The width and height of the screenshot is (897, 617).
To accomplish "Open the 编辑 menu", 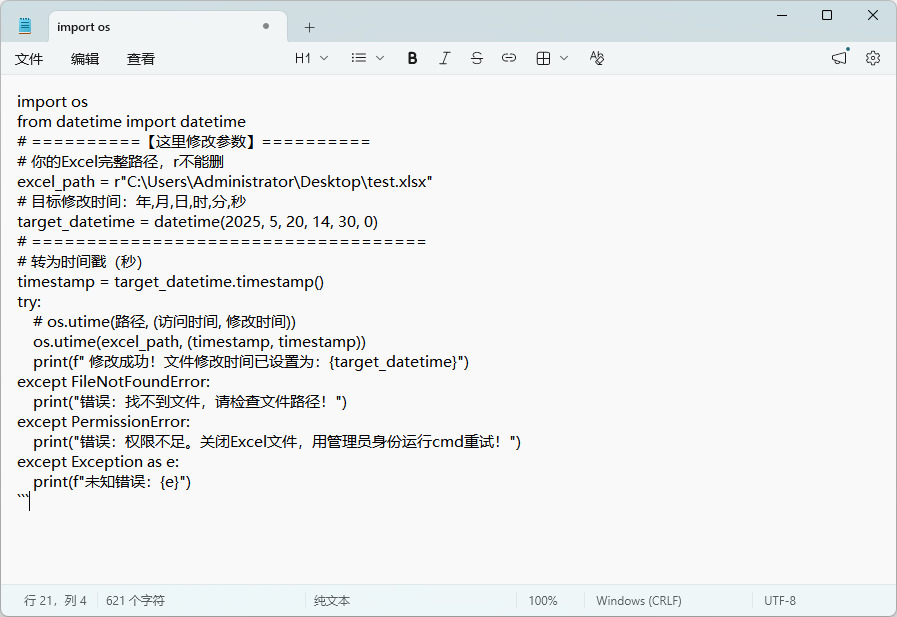I will click(x=85, y=59).
